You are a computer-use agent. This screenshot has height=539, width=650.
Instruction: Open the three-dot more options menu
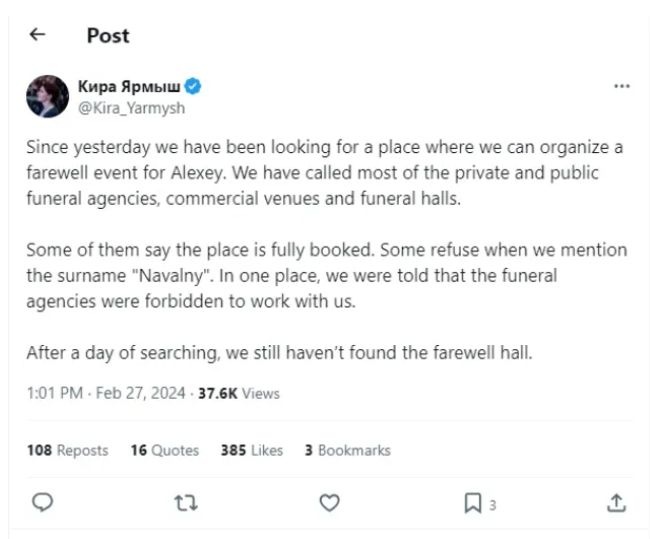pos(622,86)
